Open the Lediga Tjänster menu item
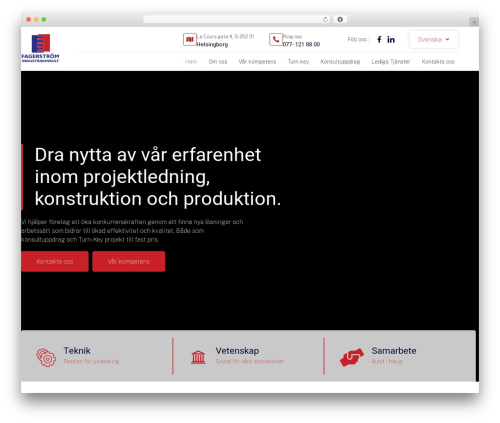This screenshot has width=500, height=423. point(391,62)
